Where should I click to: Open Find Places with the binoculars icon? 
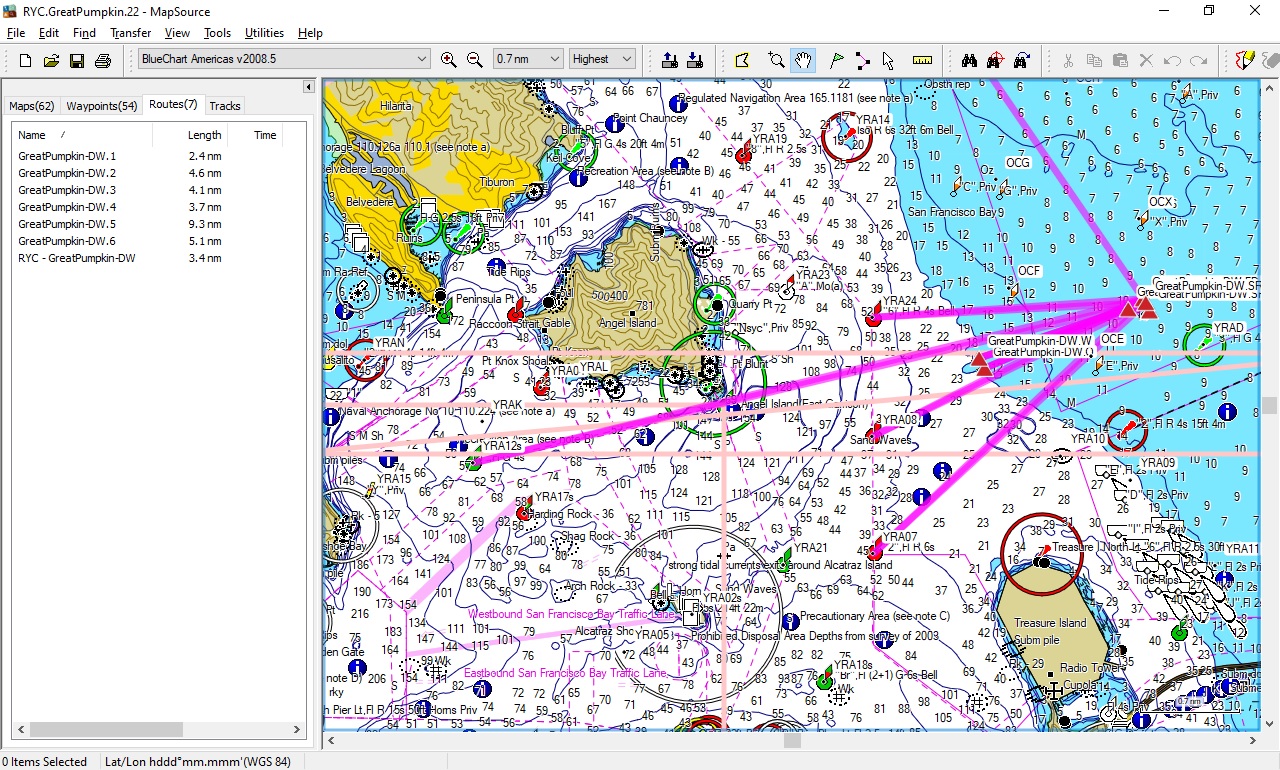tap(969, 60)
